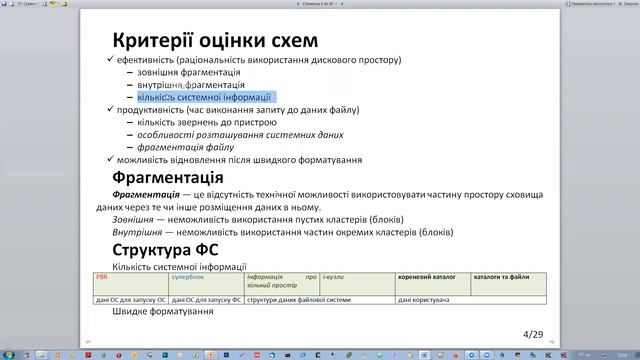Click the і-вузли table cell
The width and height of the screenshot is (640, 360).
(357, 284)
